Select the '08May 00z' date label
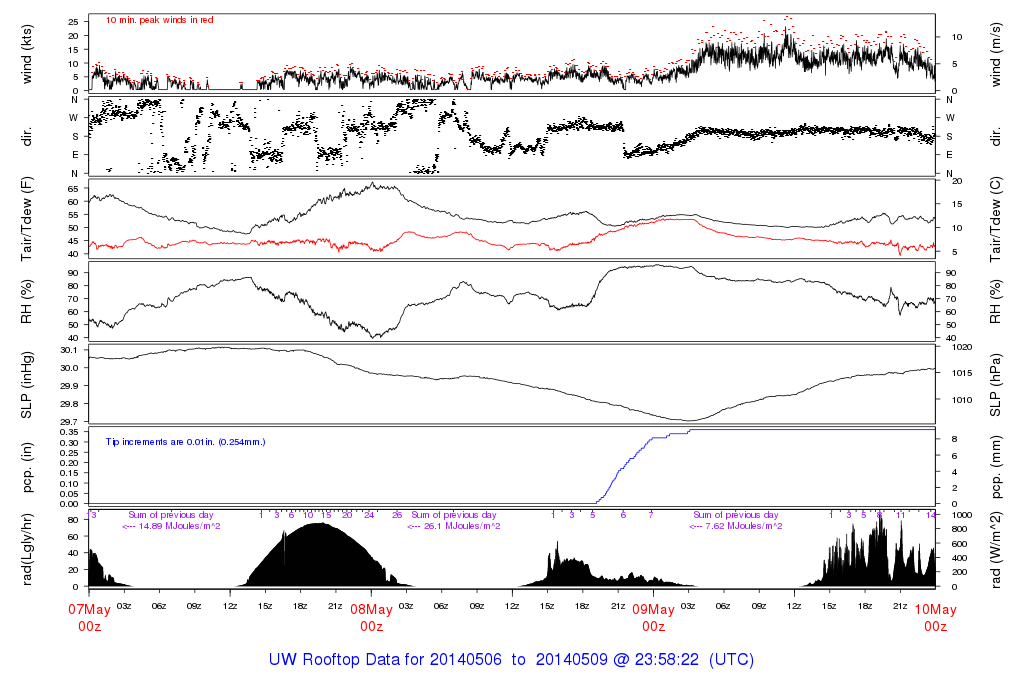Screen dimensions: 1024x700 click(372, 618)
